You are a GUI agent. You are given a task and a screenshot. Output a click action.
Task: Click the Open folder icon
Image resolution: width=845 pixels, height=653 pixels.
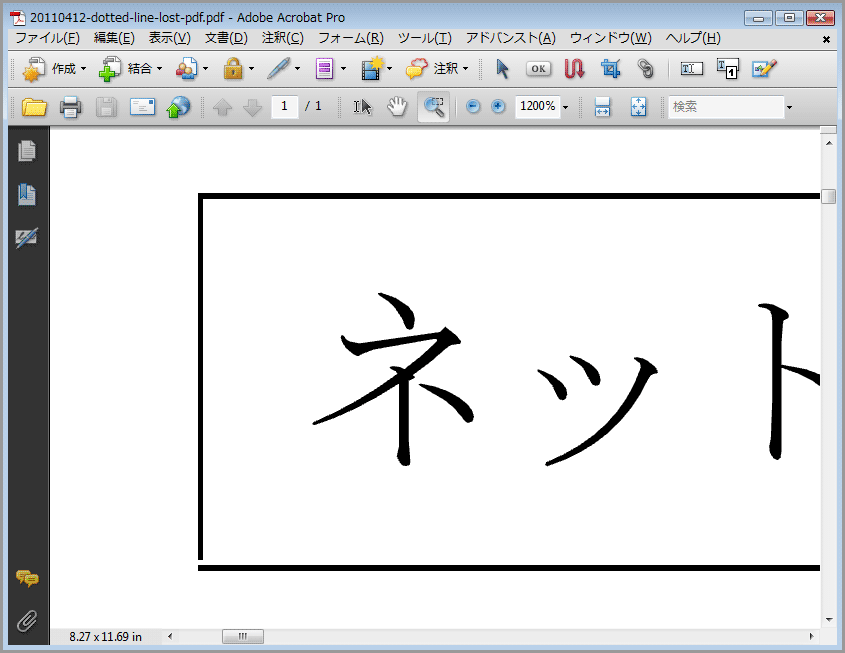[34, 107]
